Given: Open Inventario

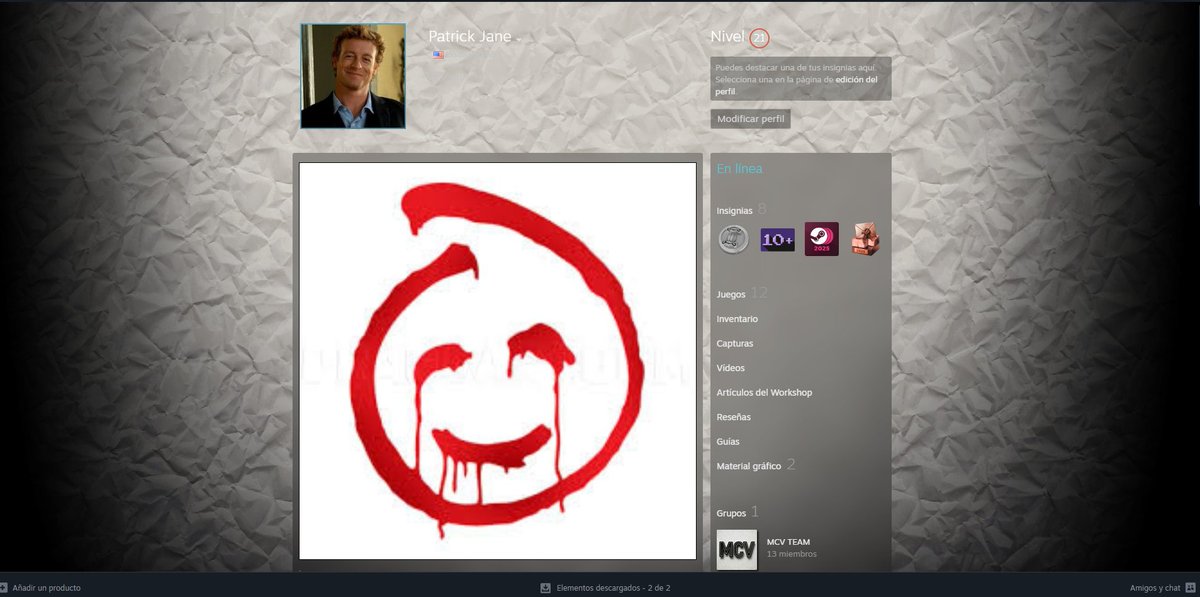Looking at the screenshot, I should [x=737, y=319].
